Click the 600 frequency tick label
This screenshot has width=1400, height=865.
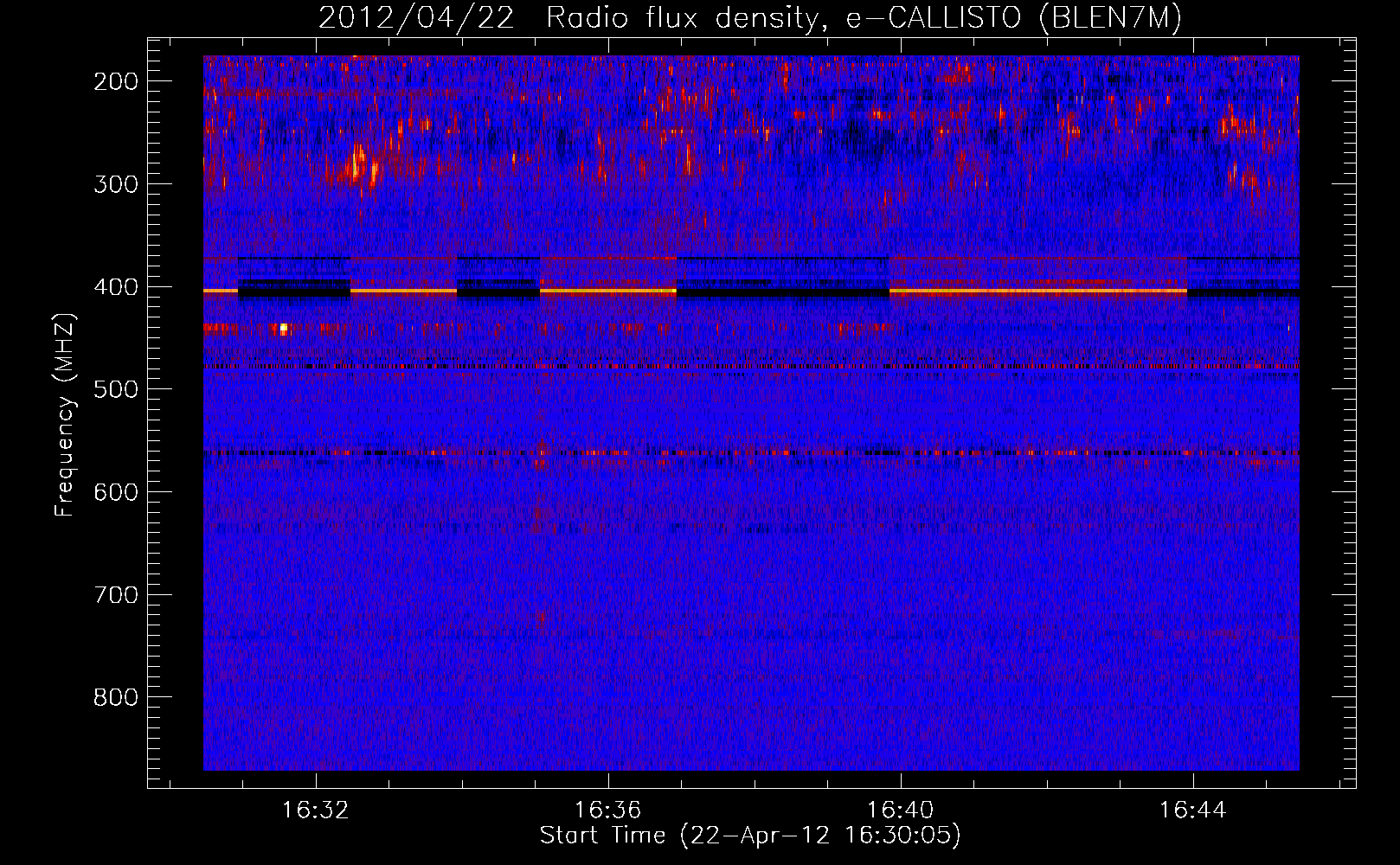(x=115, y=492)
